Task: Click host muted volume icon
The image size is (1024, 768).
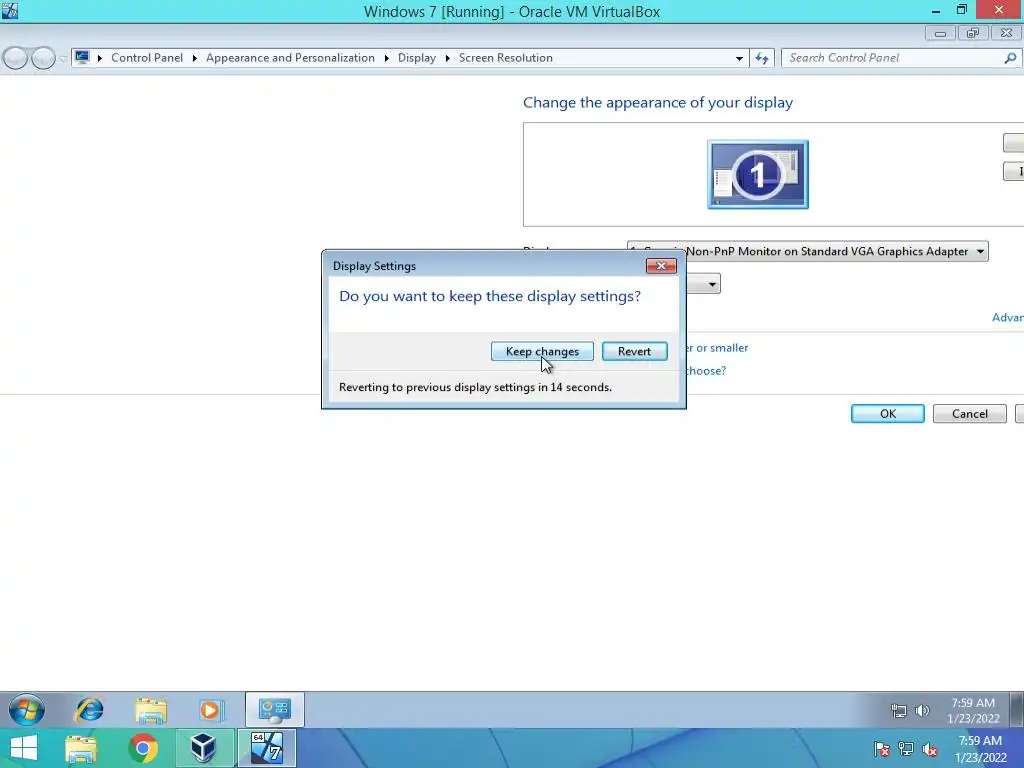Action: (930, 749)
